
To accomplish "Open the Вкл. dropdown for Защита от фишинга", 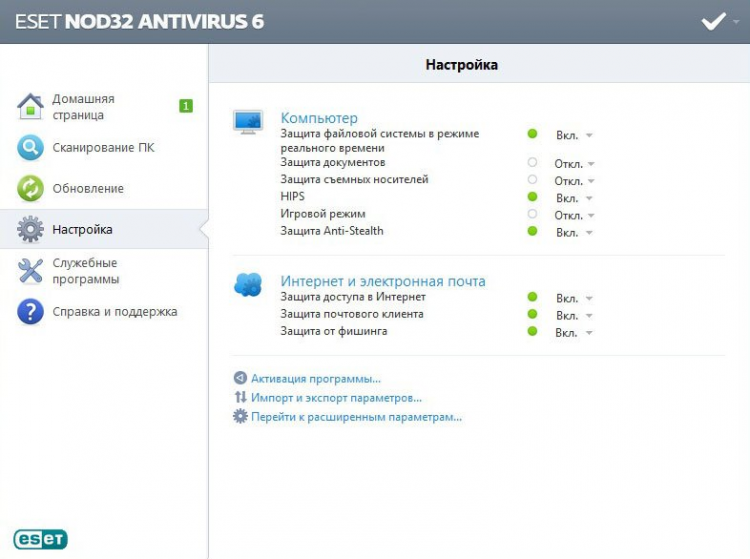I will [x=574, y=333].
